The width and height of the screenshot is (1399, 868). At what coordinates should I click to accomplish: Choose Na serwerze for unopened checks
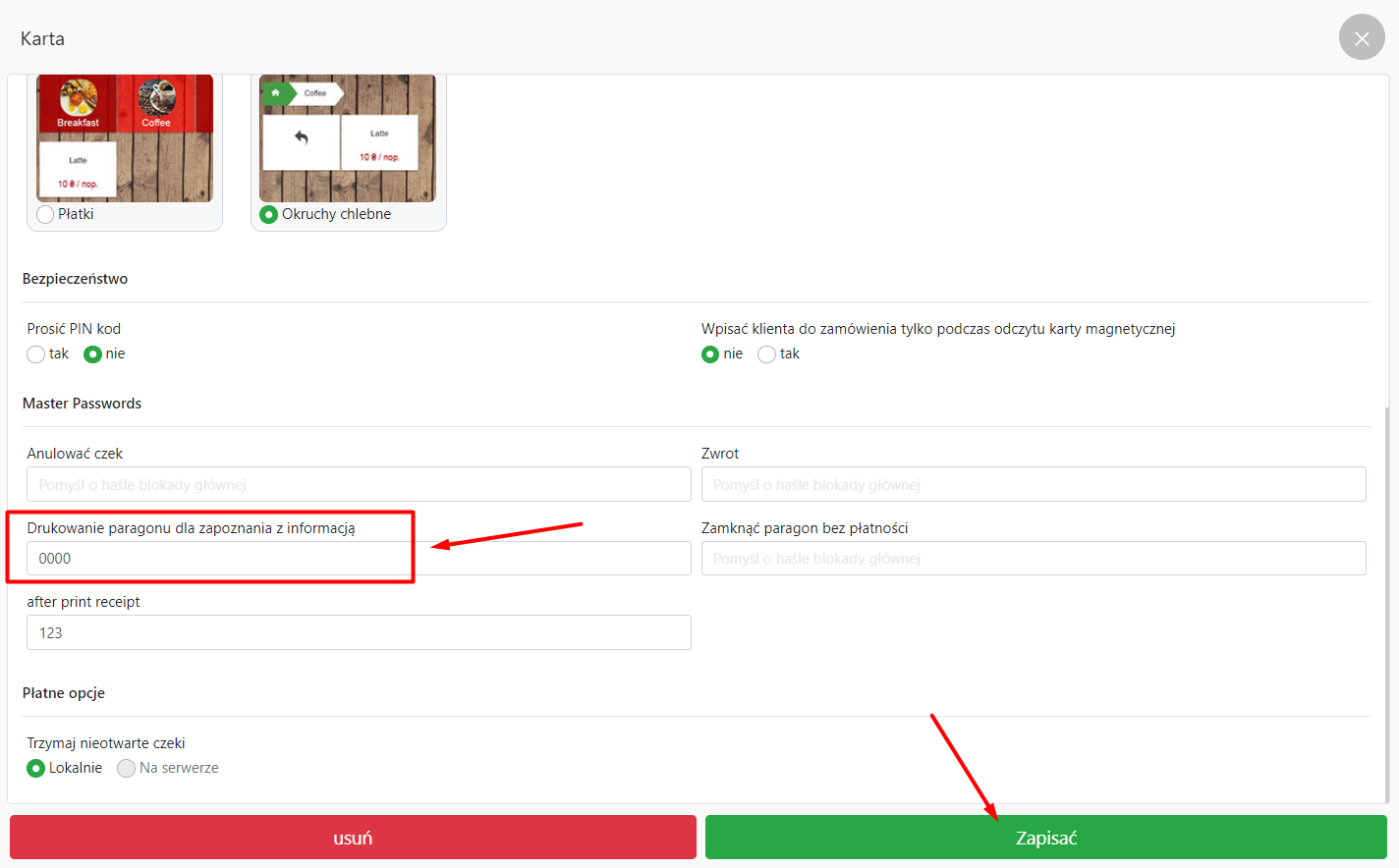click(127, 769)
